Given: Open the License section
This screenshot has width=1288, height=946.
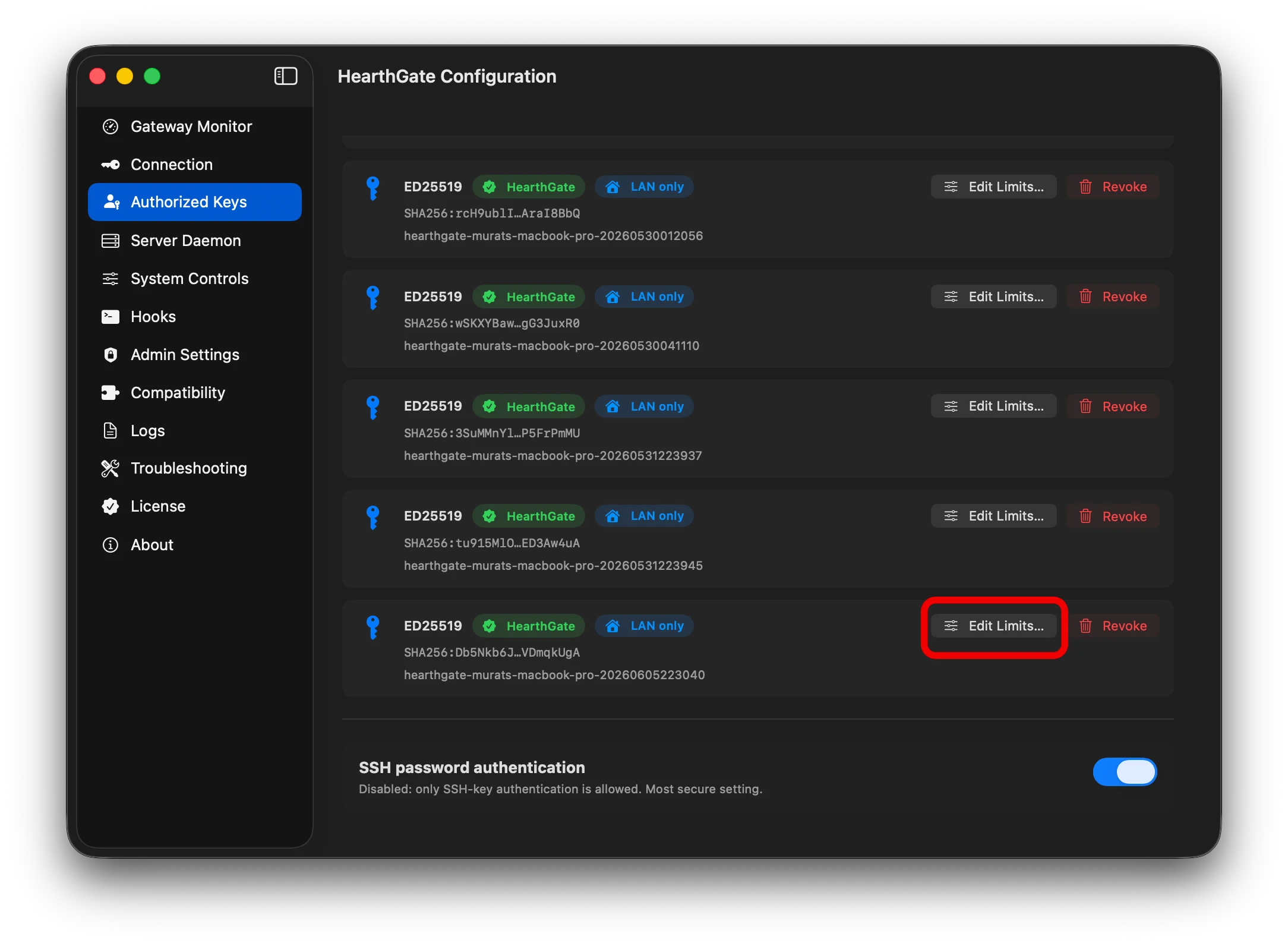Looking at the screenshot, I should tap(195, 506).
